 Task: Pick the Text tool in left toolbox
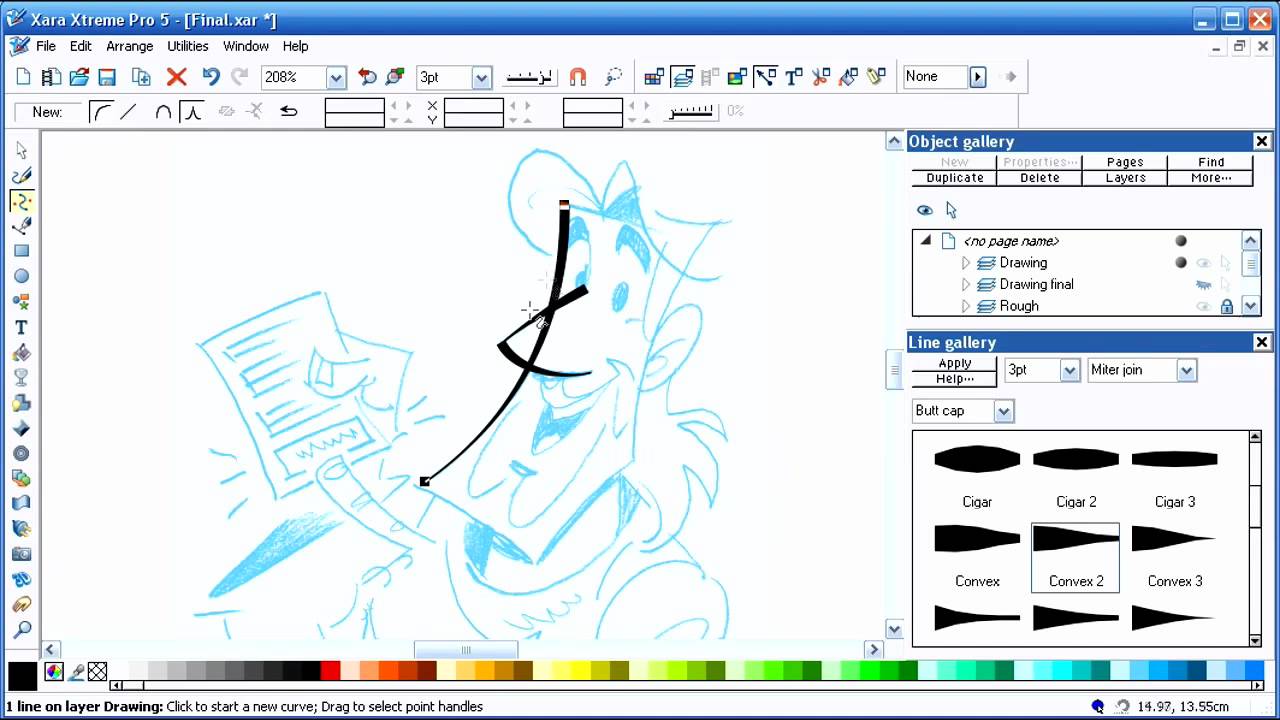coord(21,327)
